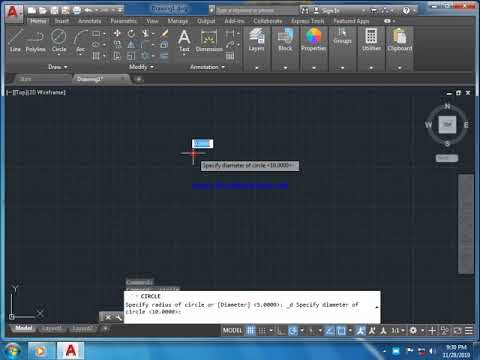The image size is (480, 360).
Task: Open Windows Start menu
Action: [x=12, y=351]
